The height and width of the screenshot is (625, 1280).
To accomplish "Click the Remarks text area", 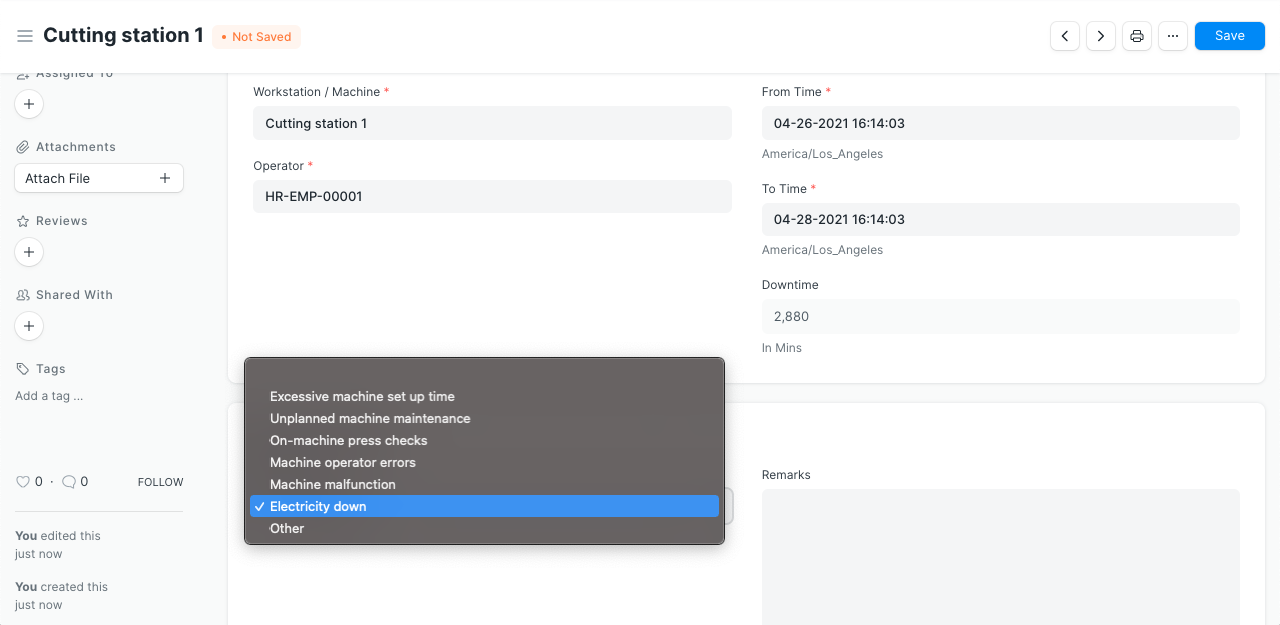I will coord(1000,555).
